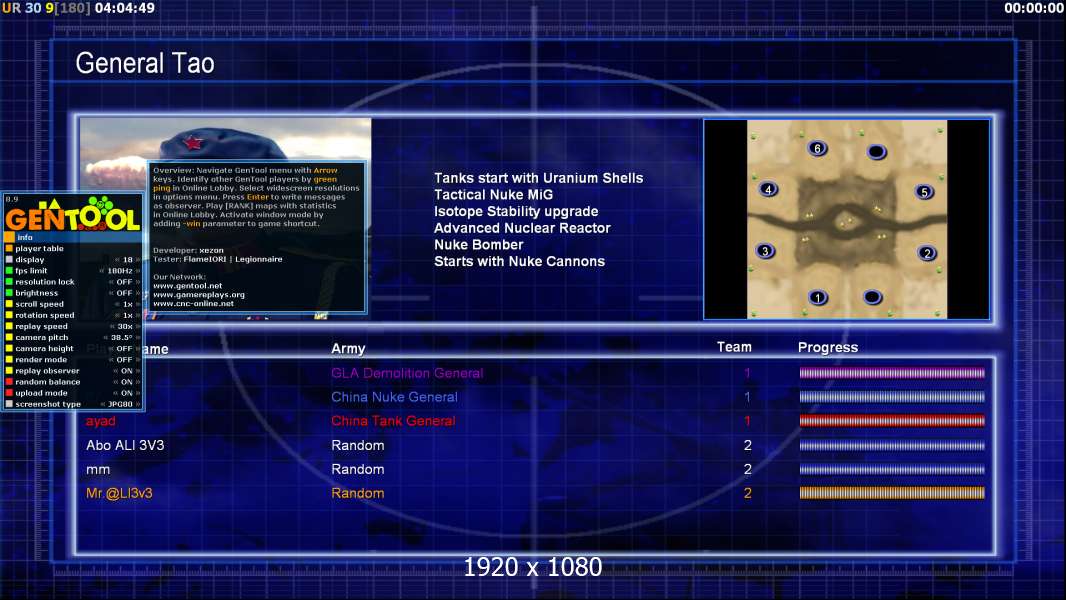Click the unnumbered start marker beside position 6
1066x600 pixels.
[x=877, y=152]
